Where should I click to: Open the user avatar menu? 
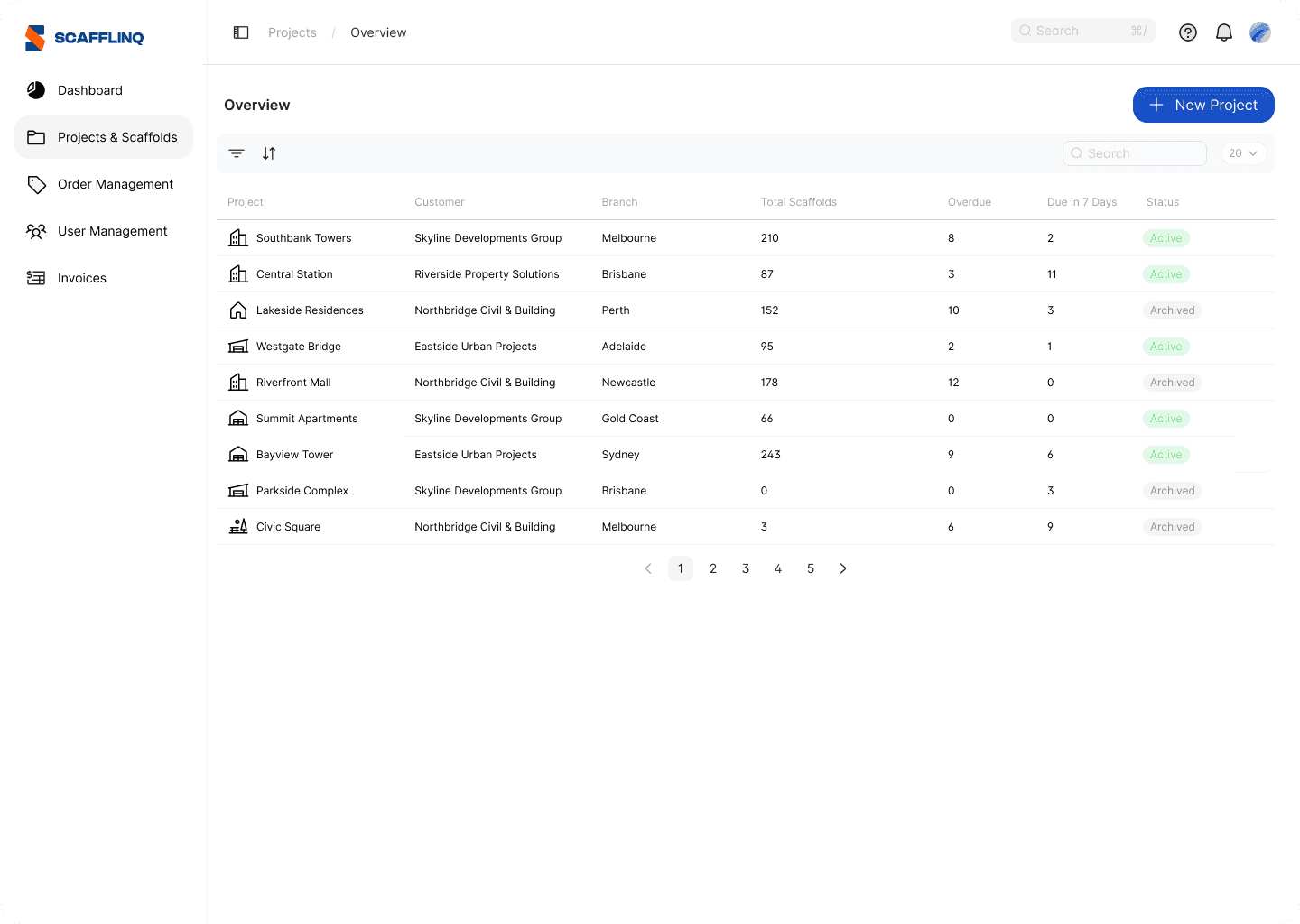(1260, 32)
